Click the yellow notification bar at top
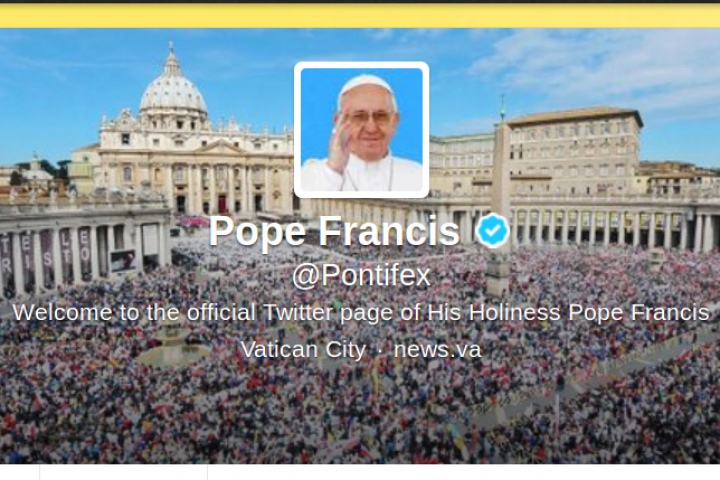This screenshot has width=720, height=480. coord(360,16)
